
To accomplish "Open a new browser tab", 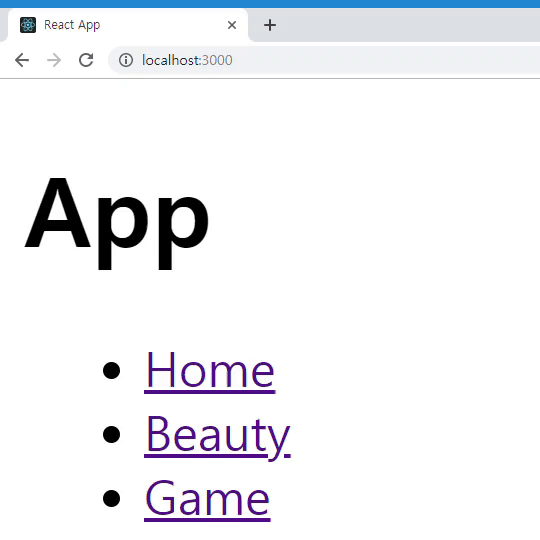I will [x=270, y=25].
